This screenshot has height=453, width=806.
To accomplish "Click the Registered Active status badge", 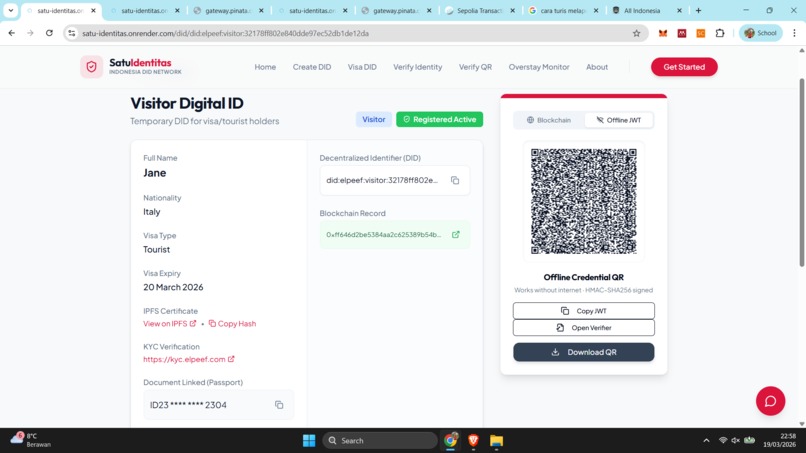I will point(439,119).
